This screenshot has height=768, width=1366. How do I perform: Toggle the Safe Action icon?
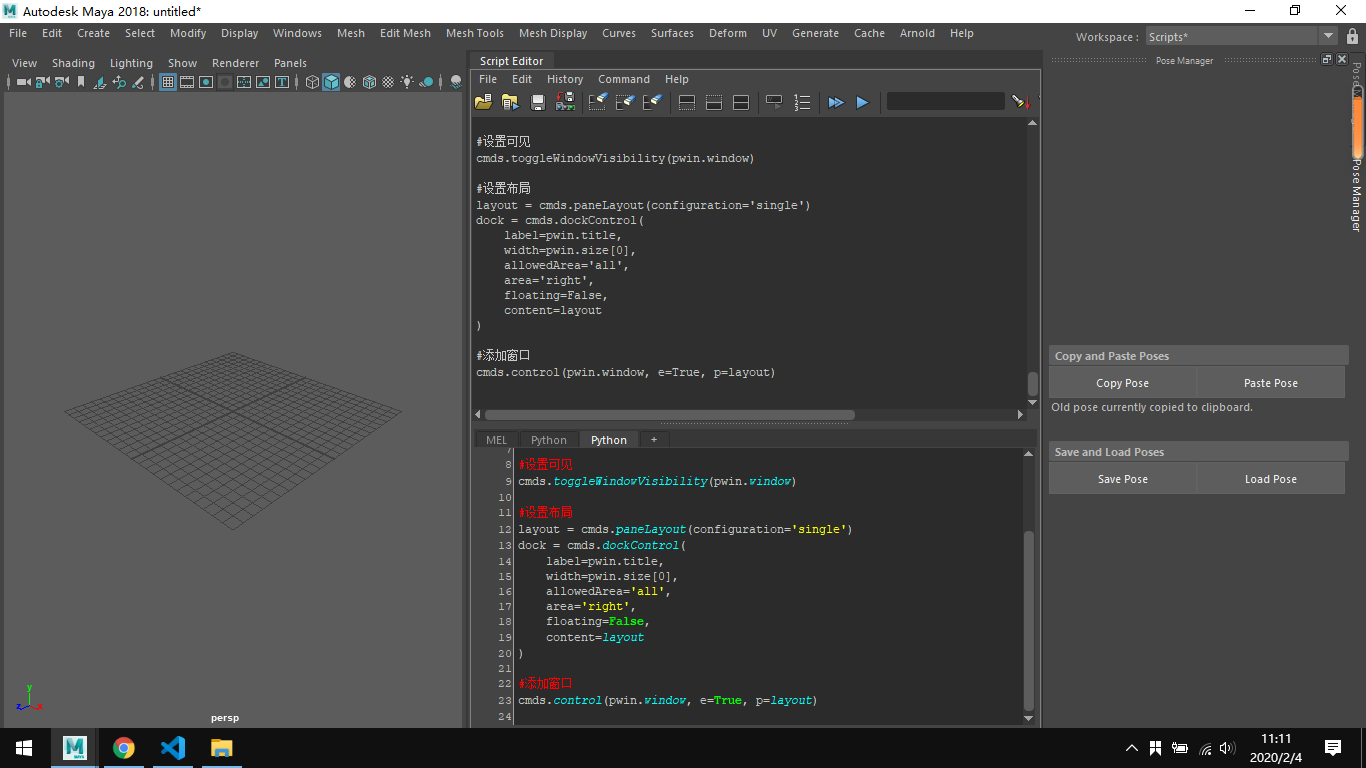pos(263,82)
